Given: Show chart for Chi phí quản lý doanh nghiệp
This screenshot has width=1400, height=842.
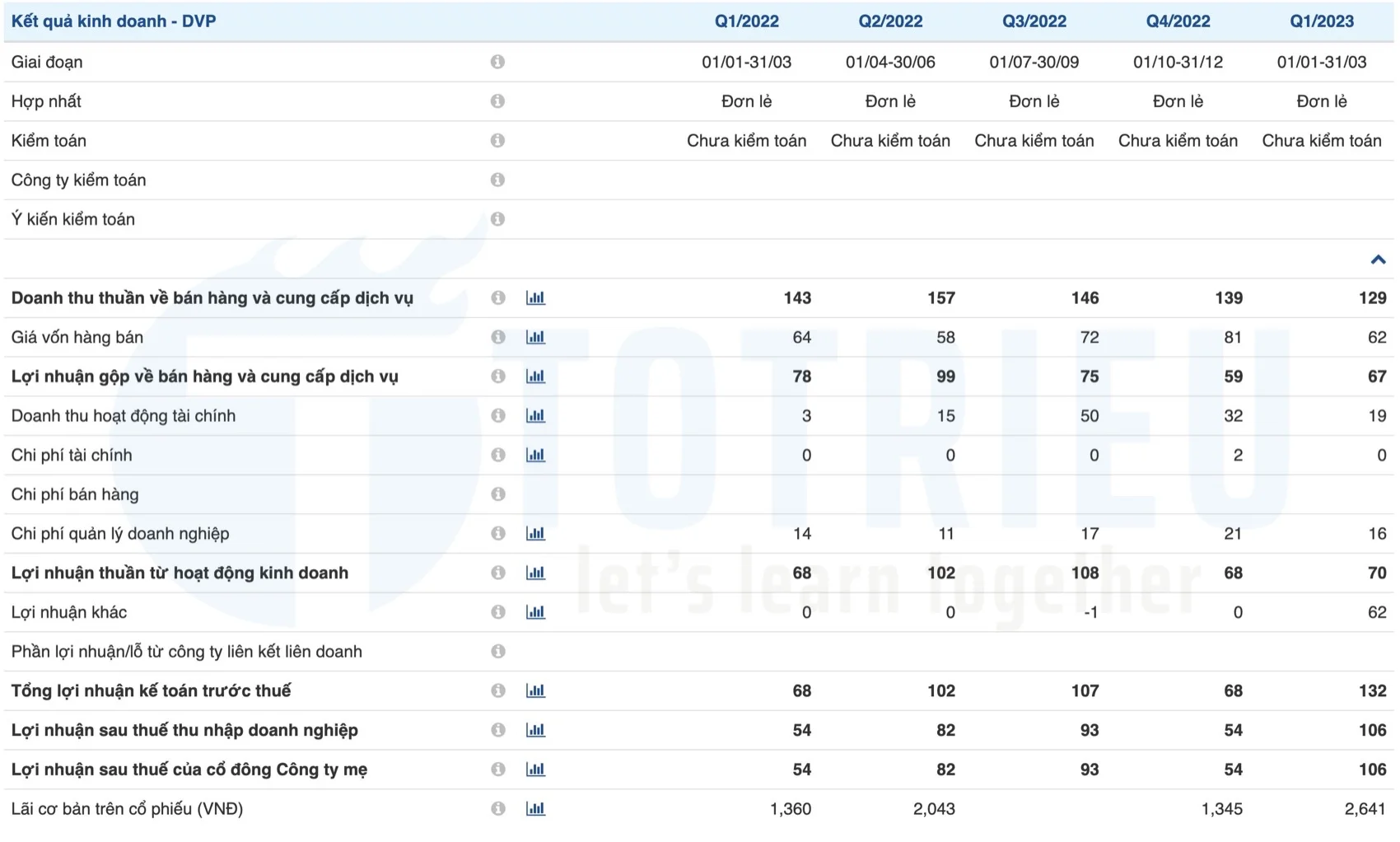Looking at the screenshot, I should tap(535, 533).
